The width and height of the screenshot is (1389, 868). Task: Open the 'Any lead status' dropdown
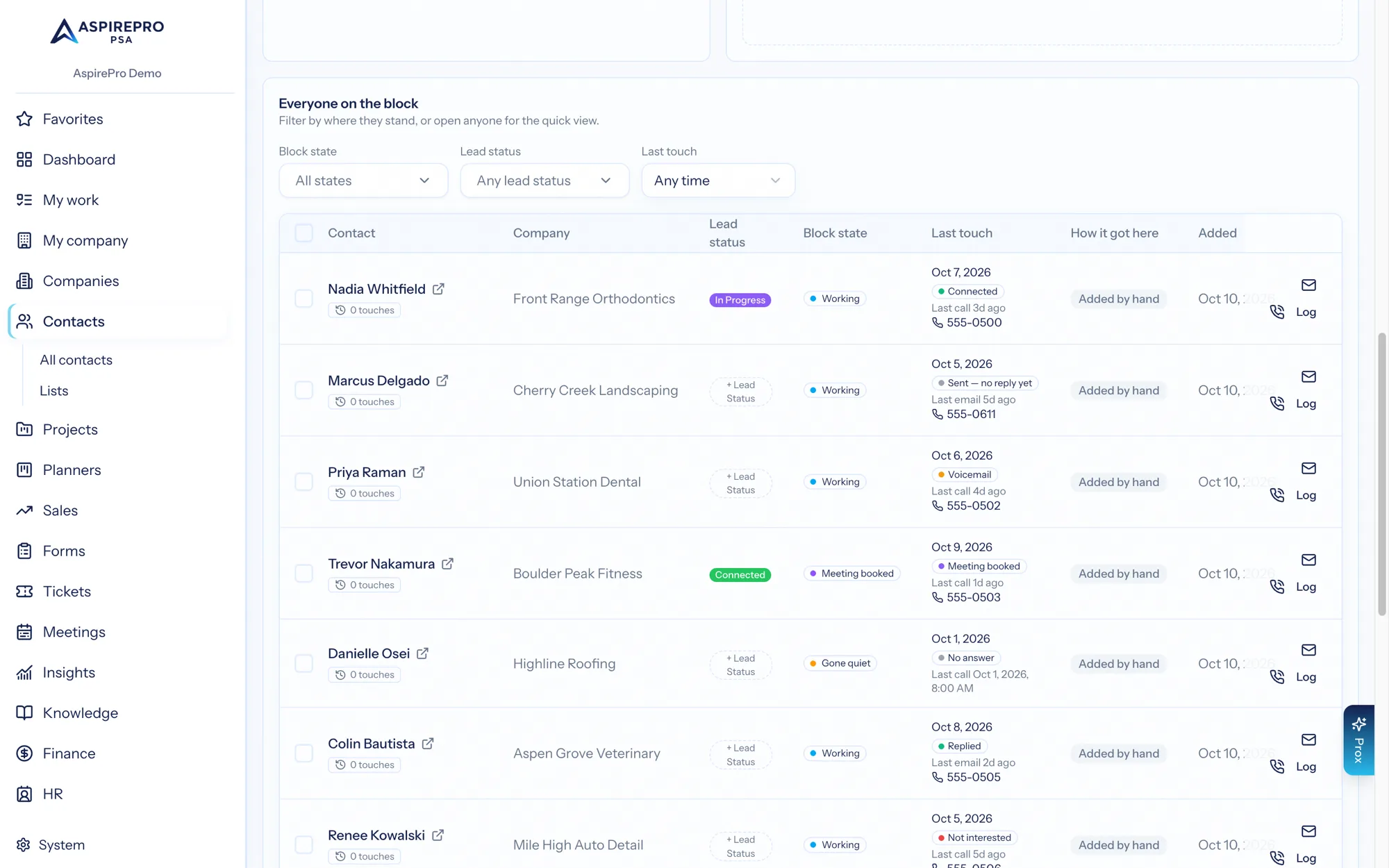tap(544, 181)
